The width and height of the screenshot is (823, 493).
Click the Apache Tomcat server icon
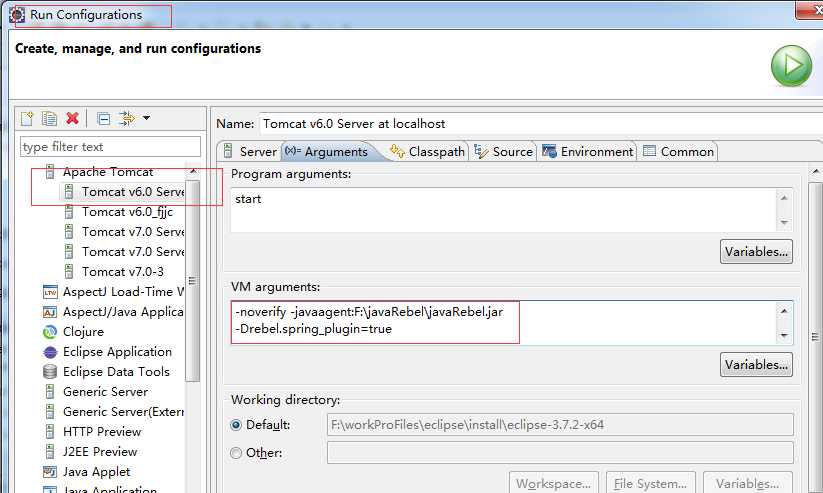coord(50,172)
